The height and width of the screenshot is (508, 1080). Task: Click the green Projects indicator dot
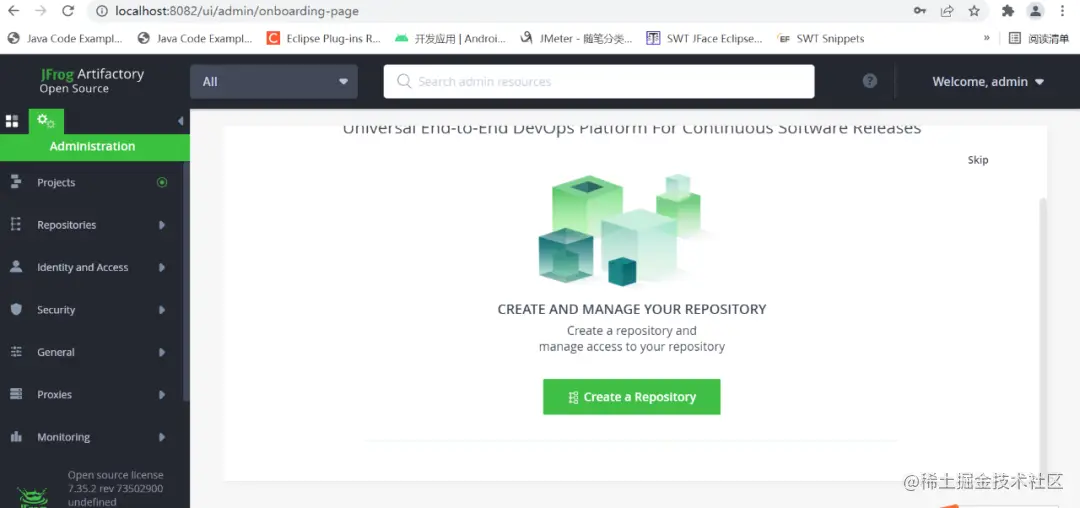[x=162, y=182]
